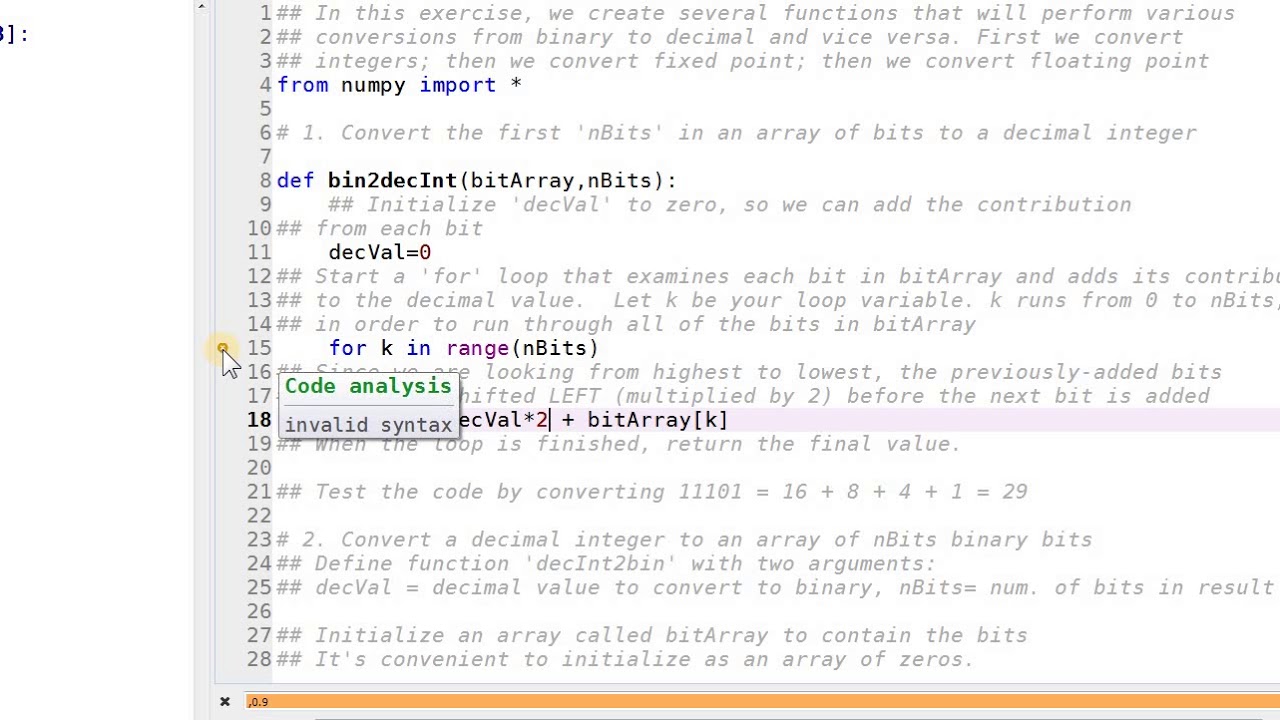Click comment 'to the decimal value. Let k' line
Screen dimensions: 1280x720
coord(778,301)
